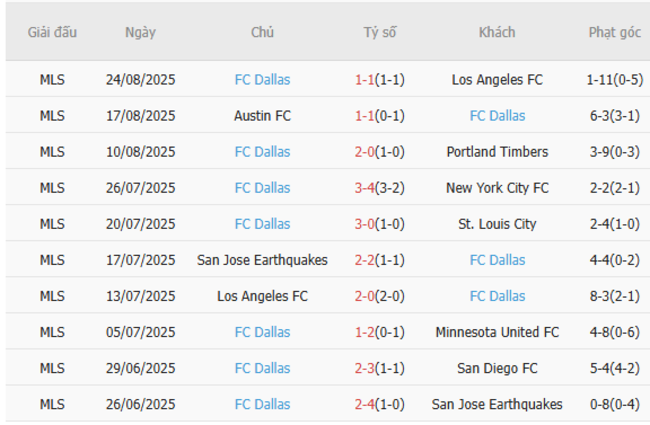This screenshot has height=425, width=650.
Task: Click the Tỷ số column header
Action: click(379, 32)
